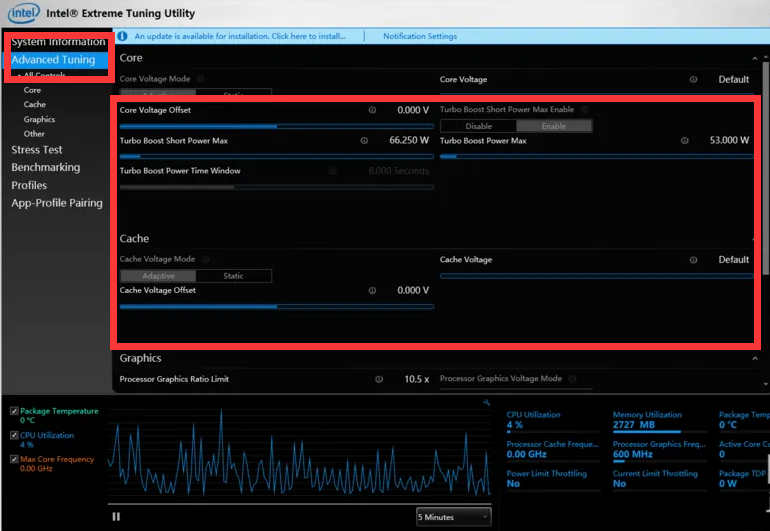Open monitor settings via wrench icon
Image resolution: width=770 pixels, height=531 pixels.
pos(486,403)
